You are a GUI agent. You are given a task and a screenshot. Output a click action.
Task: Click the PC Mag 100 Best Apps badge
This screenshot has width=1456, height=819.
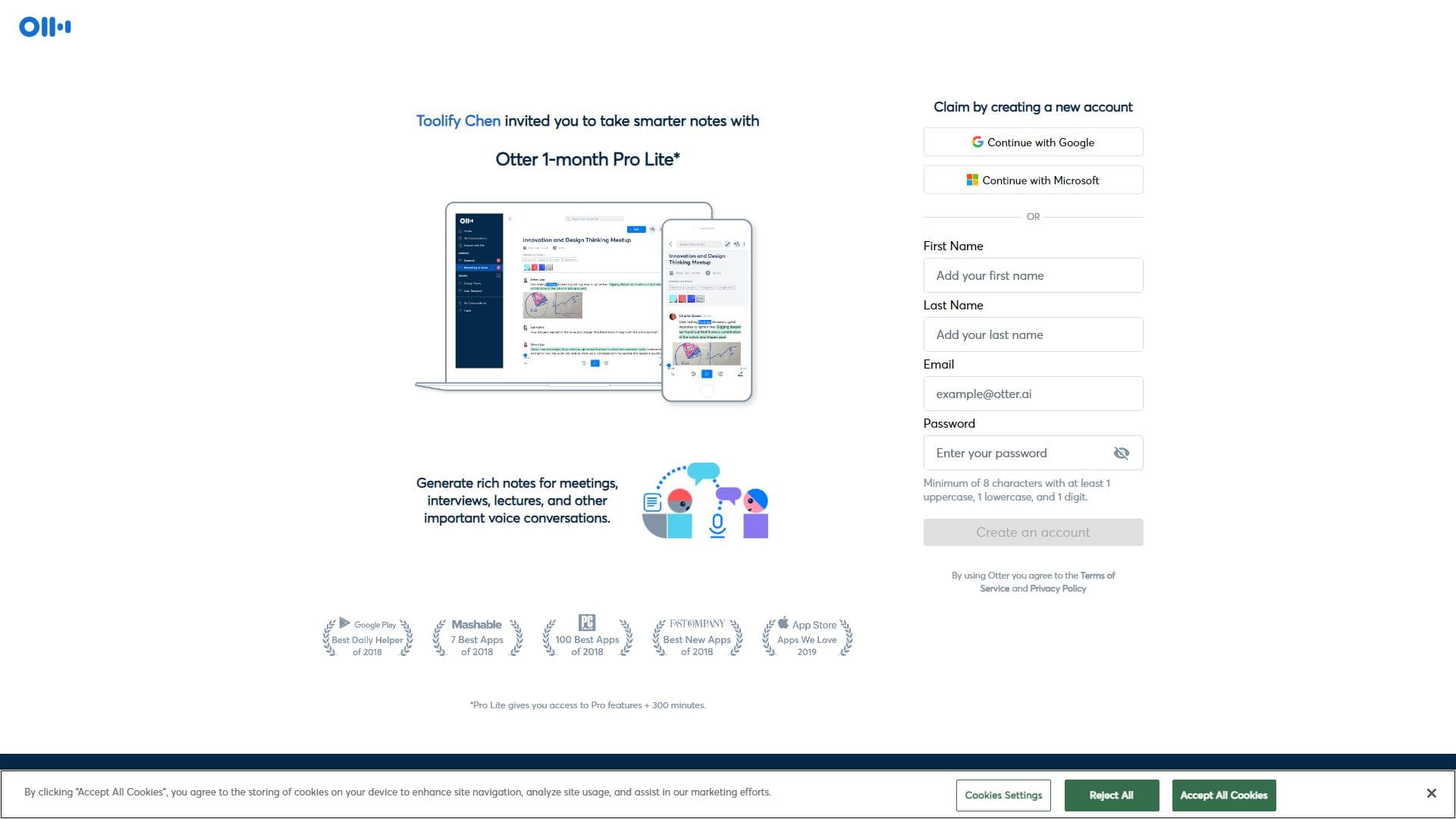tap(587, 637)
